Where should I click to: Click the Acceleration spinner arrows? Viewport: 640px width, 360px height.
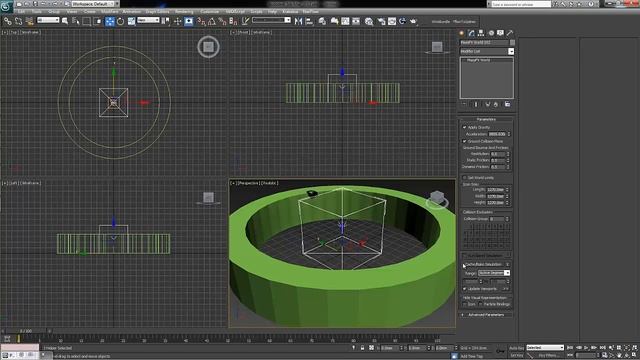click(x=509, y=134)
